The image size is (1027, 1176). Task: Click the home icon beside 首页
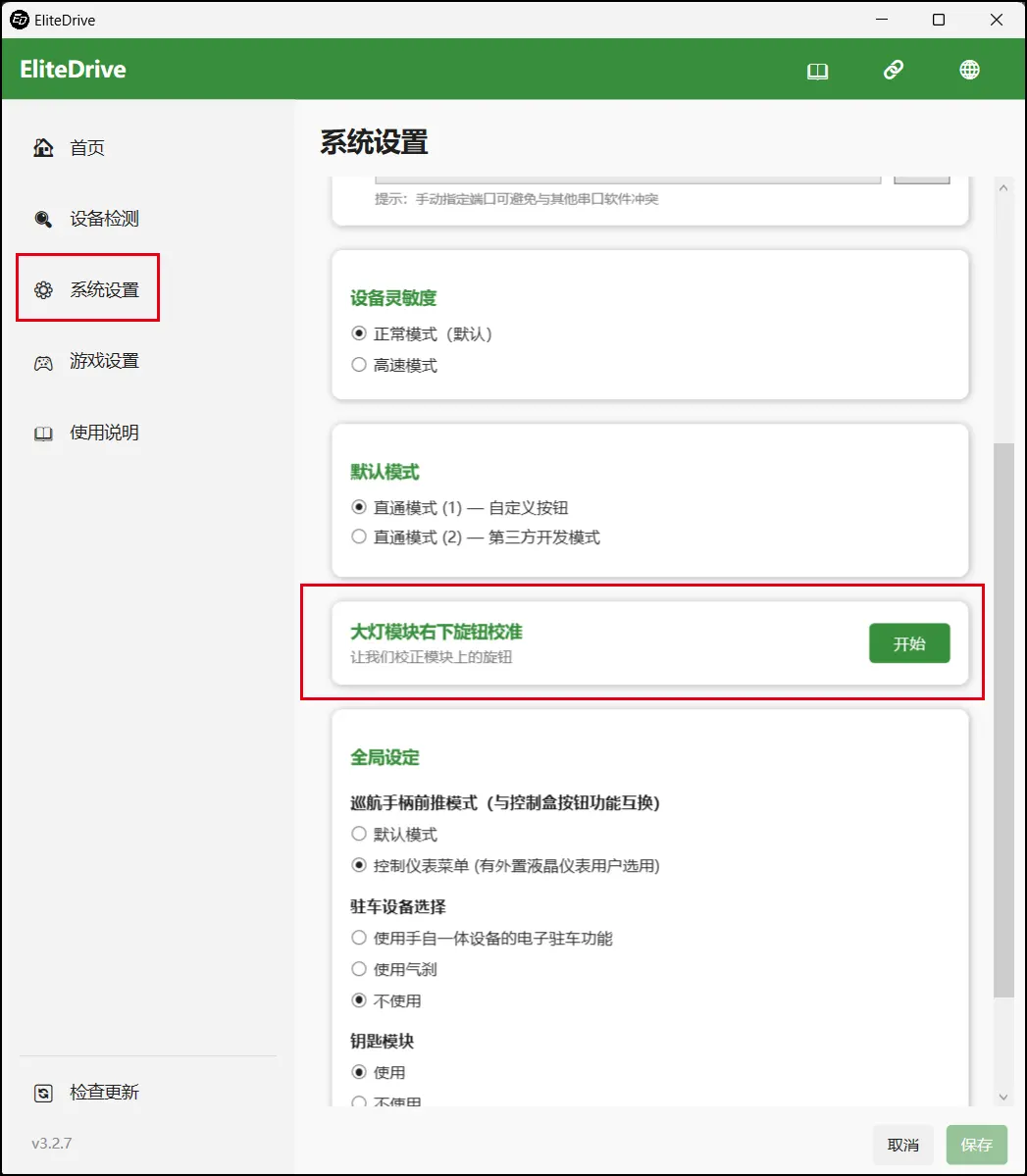coord(43,148)
